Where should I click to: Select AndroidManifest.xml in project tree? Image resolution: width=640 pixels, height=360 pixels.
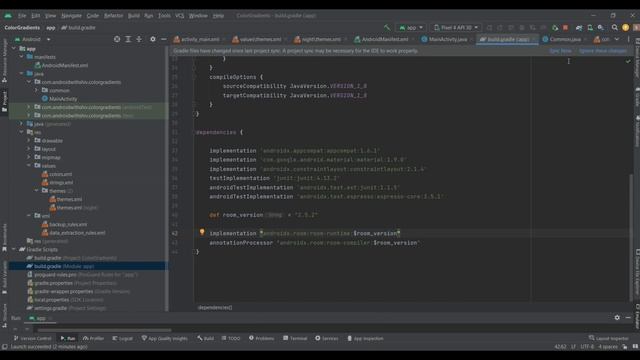[x=61, y=65]
